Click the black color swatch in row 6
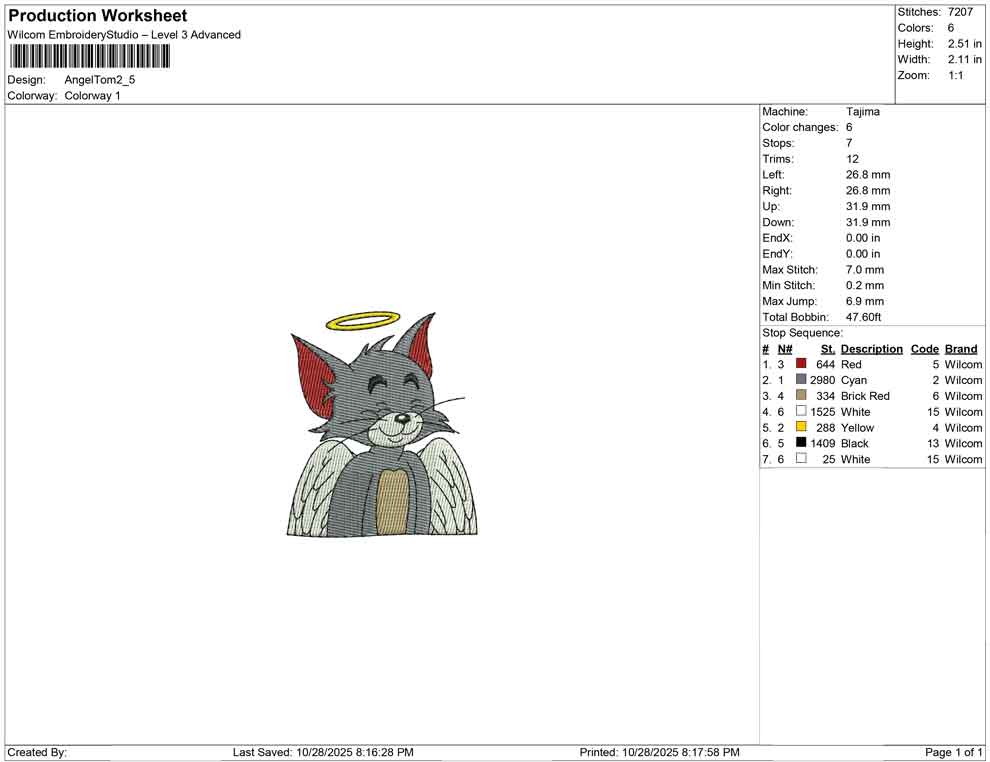Screen dimensions: 990x762 (801, 443)
